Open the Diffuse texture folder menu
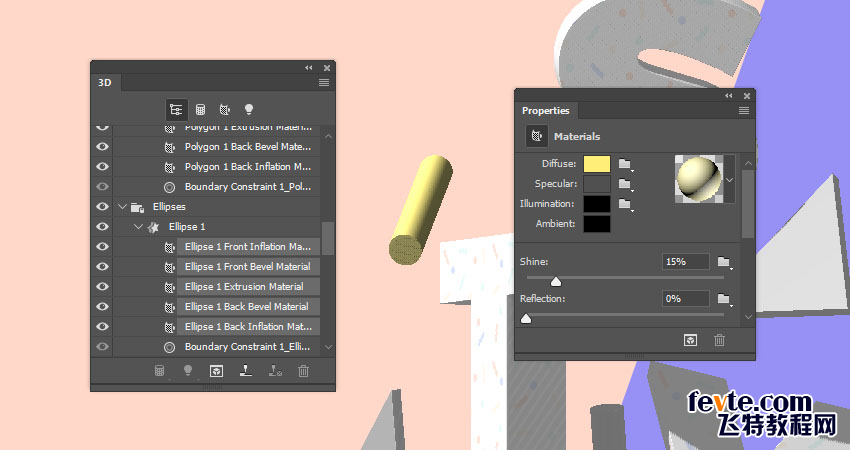Viewport: 850px width, 450px height. (626, 164)
